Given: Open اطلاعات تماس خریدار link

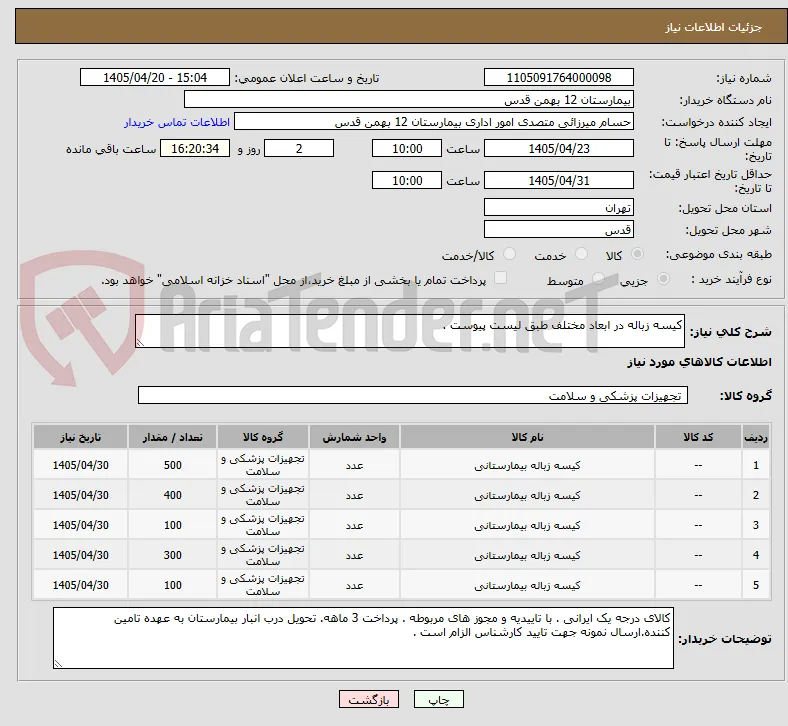Looking at the screenshot, I should (x=177, y=122).
